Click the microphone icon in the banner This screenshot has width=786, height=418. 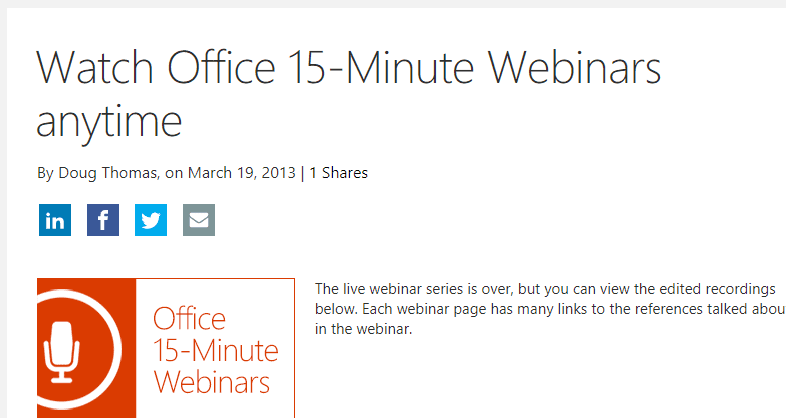[x=62, y=352]
